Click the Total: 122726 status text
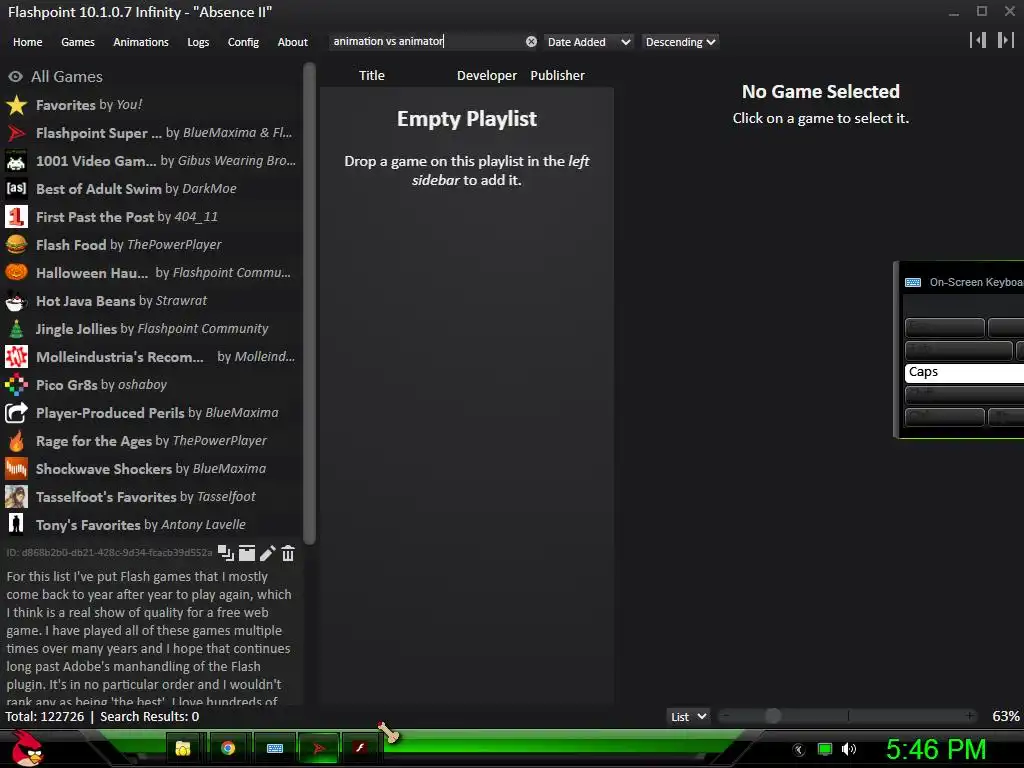Image resolution: width=1024 pixels, height=768 pixels. tap(44, 716)
